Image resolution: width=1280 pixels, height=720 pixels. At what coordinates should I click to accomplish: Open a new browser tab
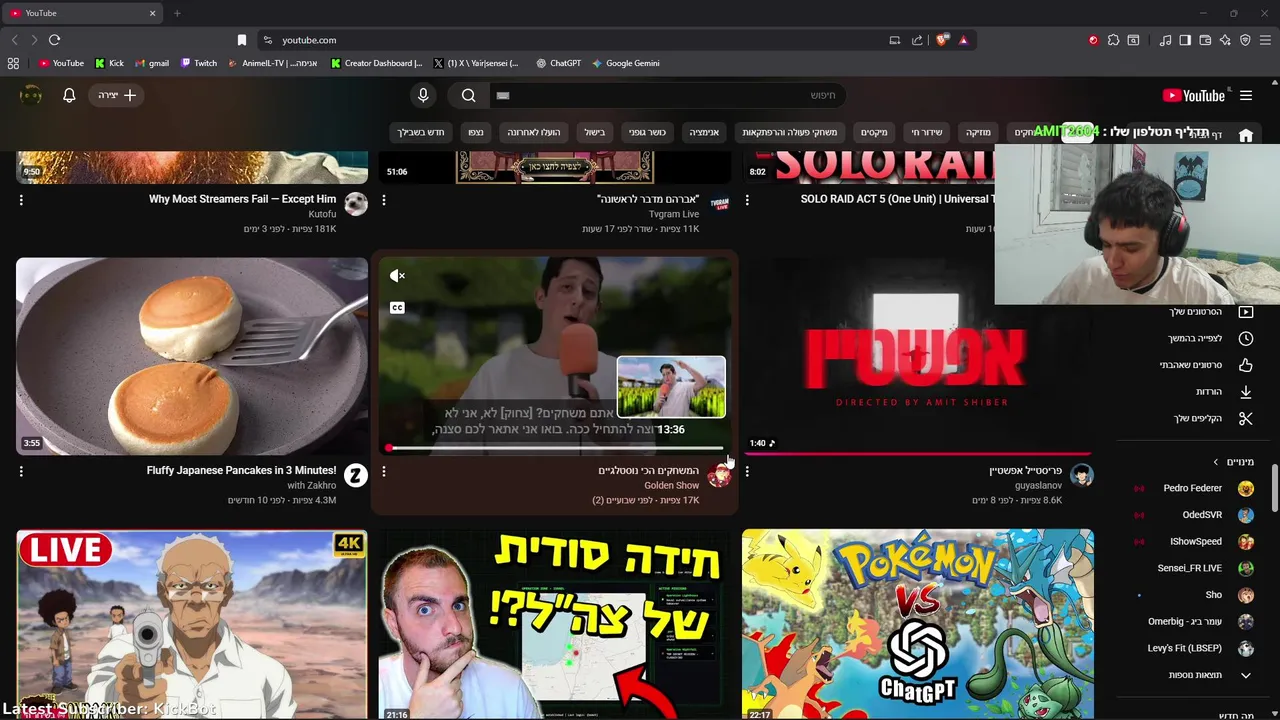[x=177, y=13]
